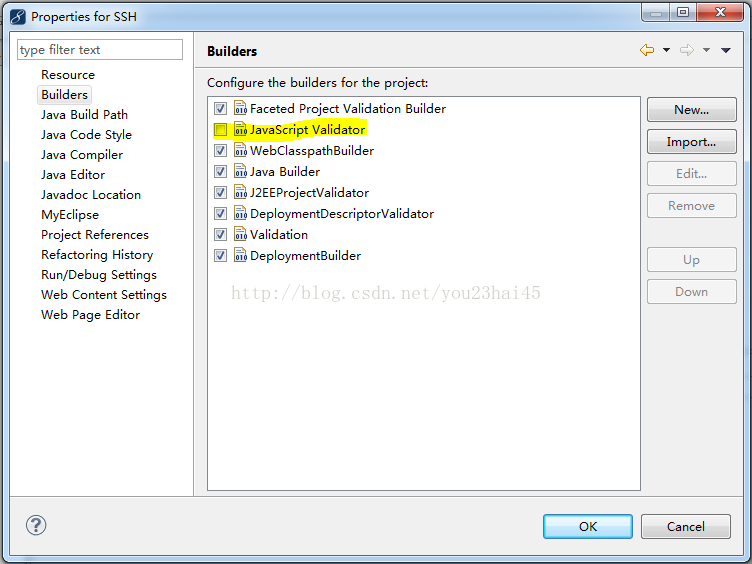The height and width of the screenshot is (564, 752).
Task: Open the Web Page Editor page
Action: [x=91, y=315]
